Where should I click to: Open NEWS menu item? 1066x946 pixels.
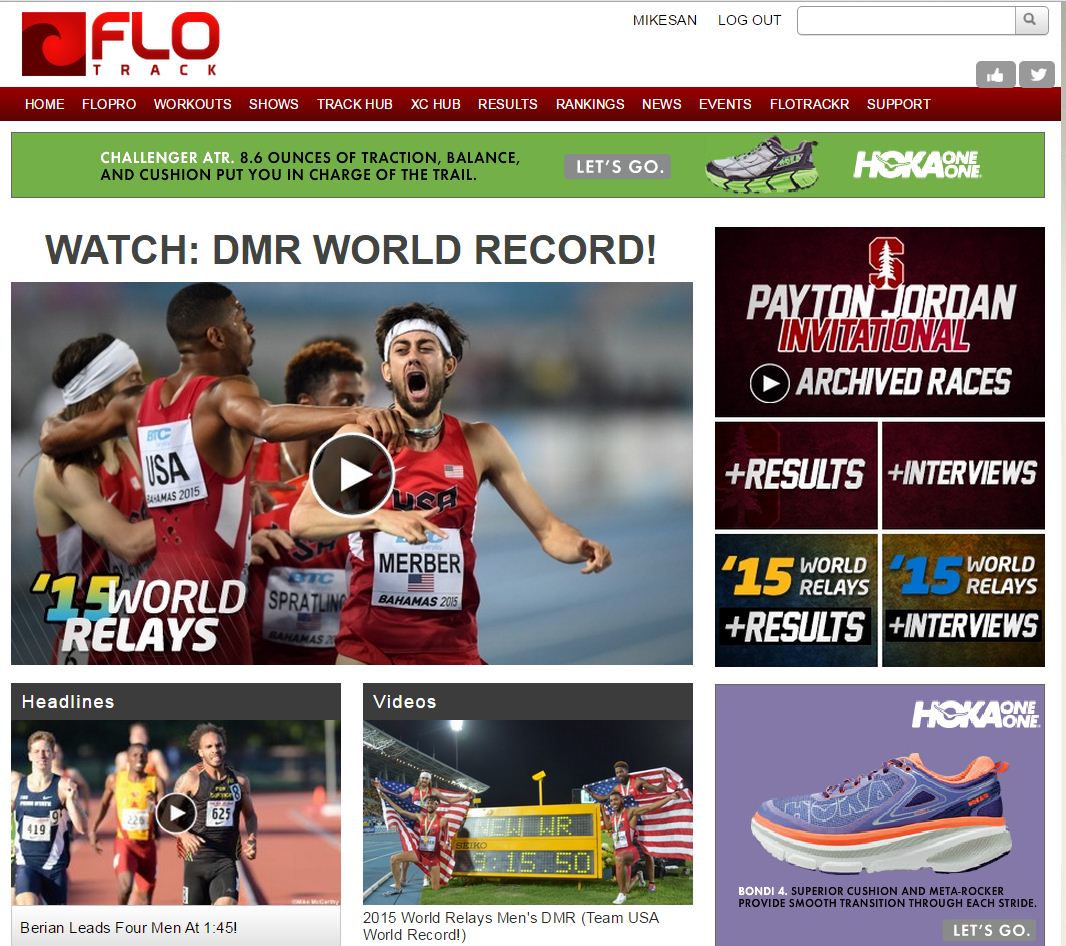coord(661,104)
